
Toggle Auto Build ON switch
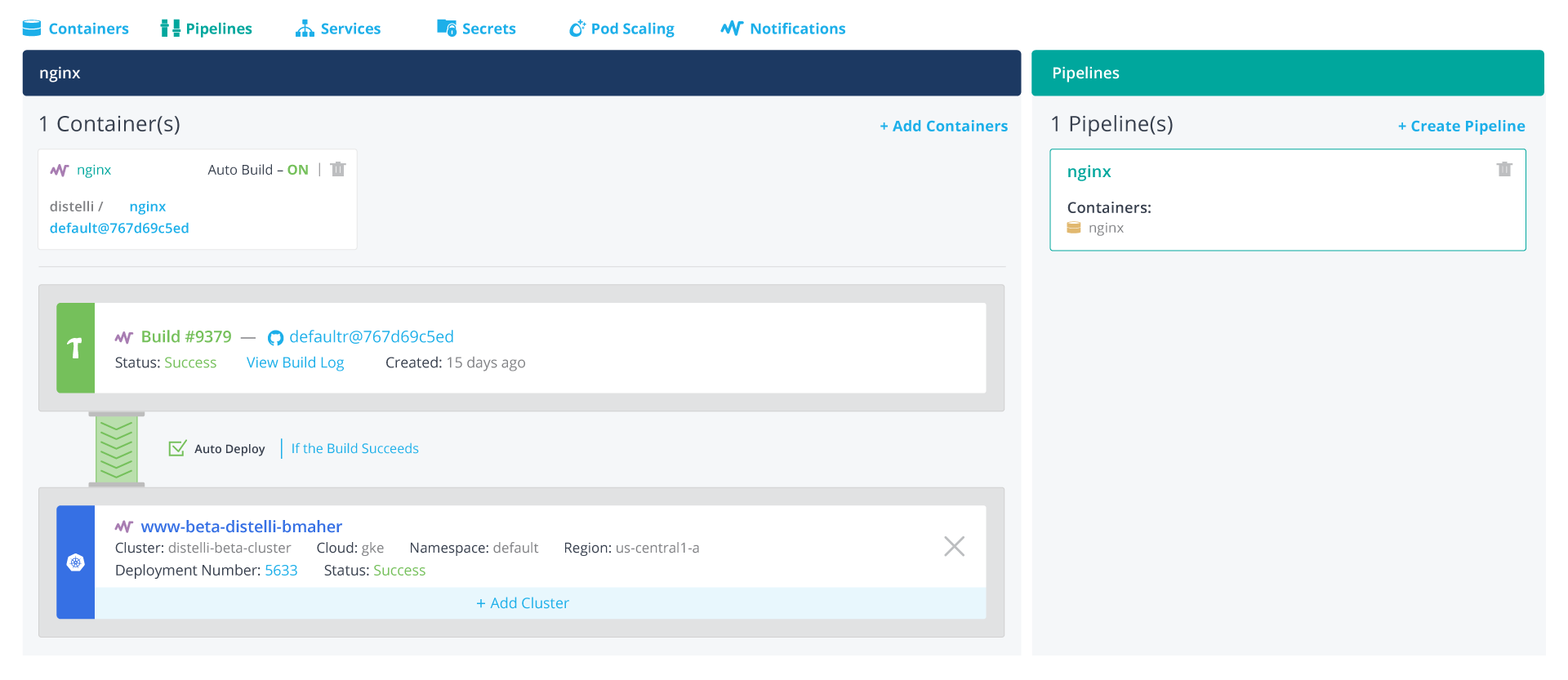point(297,170)
